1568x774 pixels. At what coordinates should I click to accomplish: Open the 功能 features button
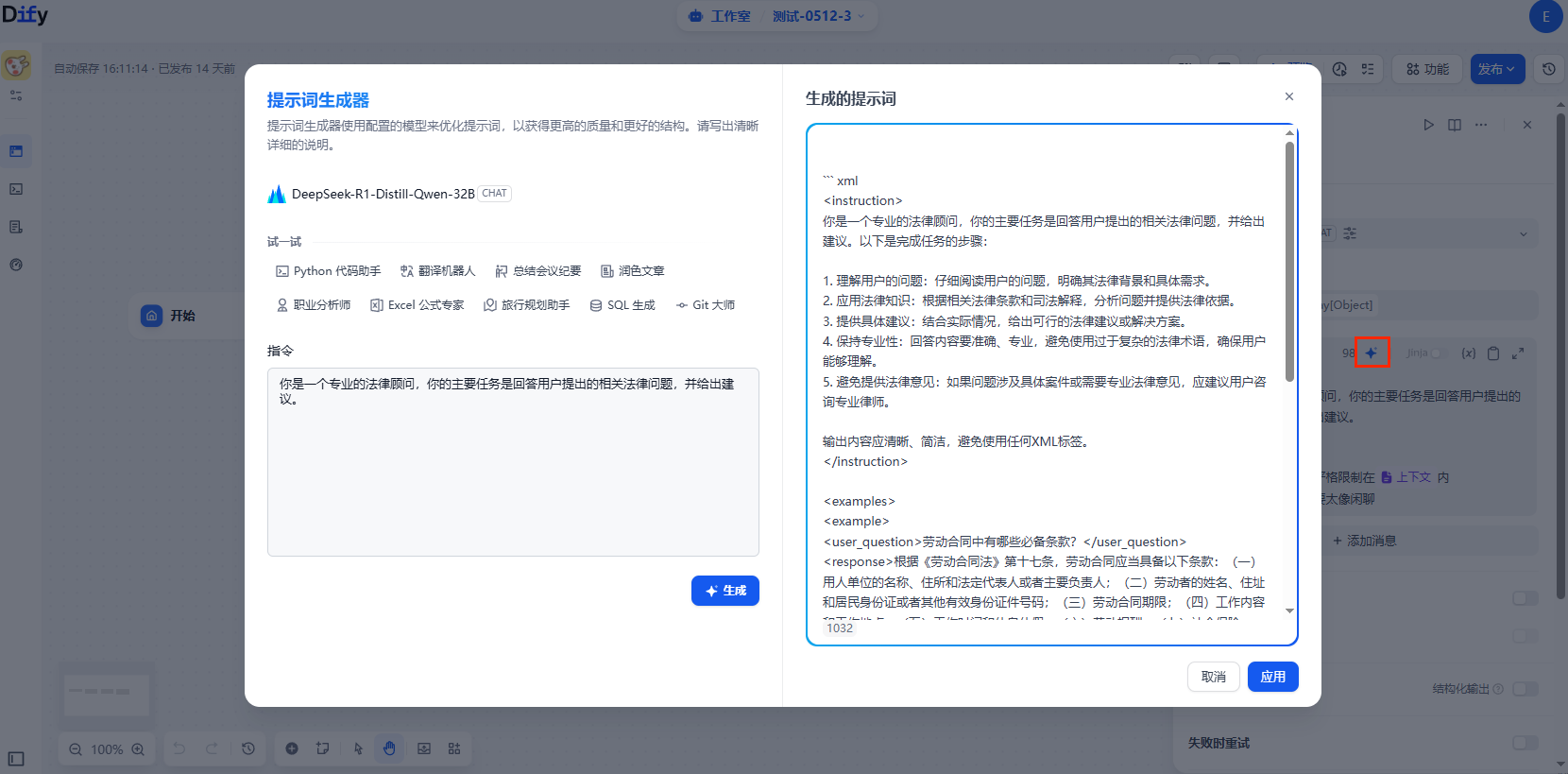[x=1428, y=69]
